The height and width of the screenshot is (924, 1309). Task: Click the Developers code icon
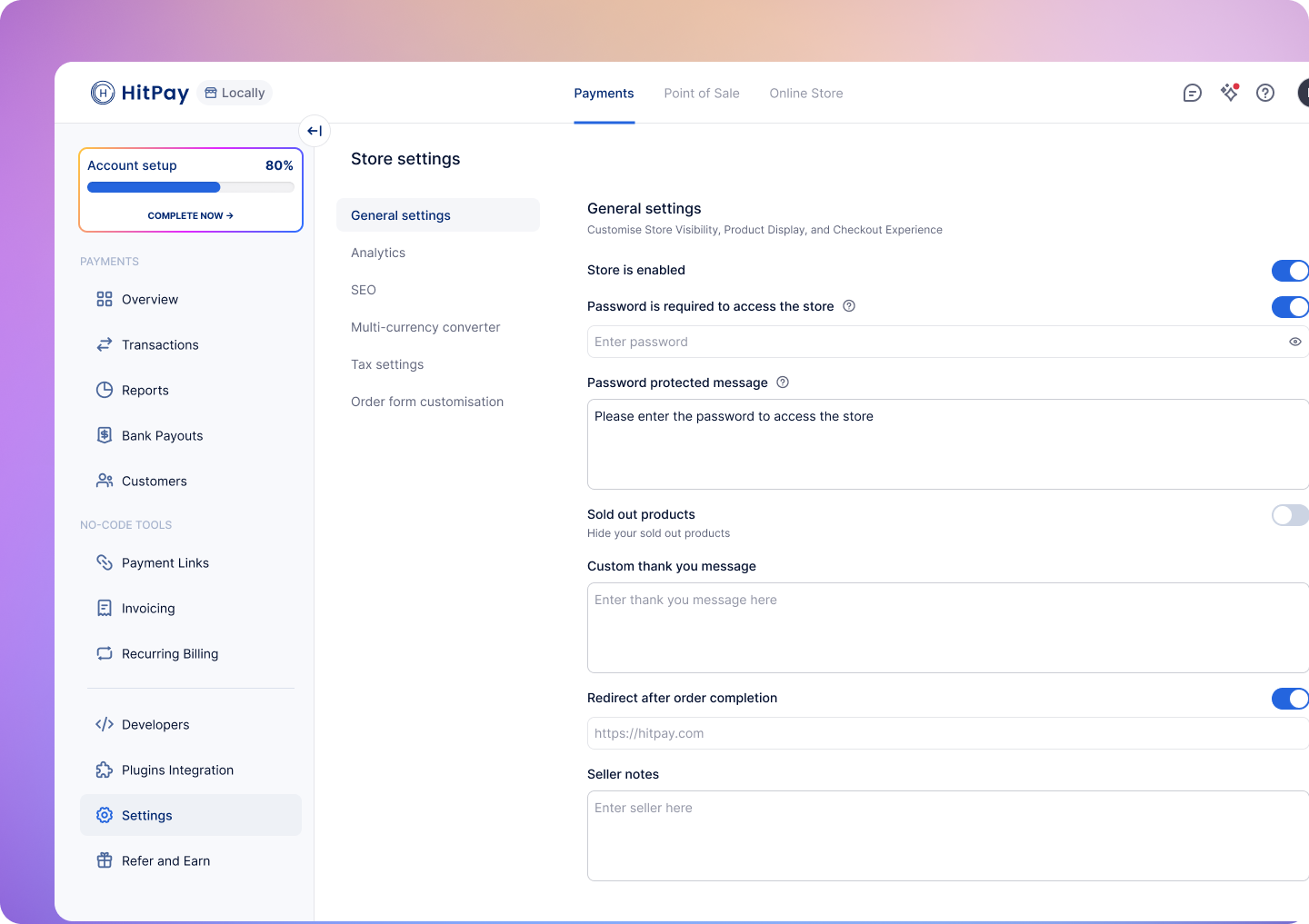pos(105,724)
